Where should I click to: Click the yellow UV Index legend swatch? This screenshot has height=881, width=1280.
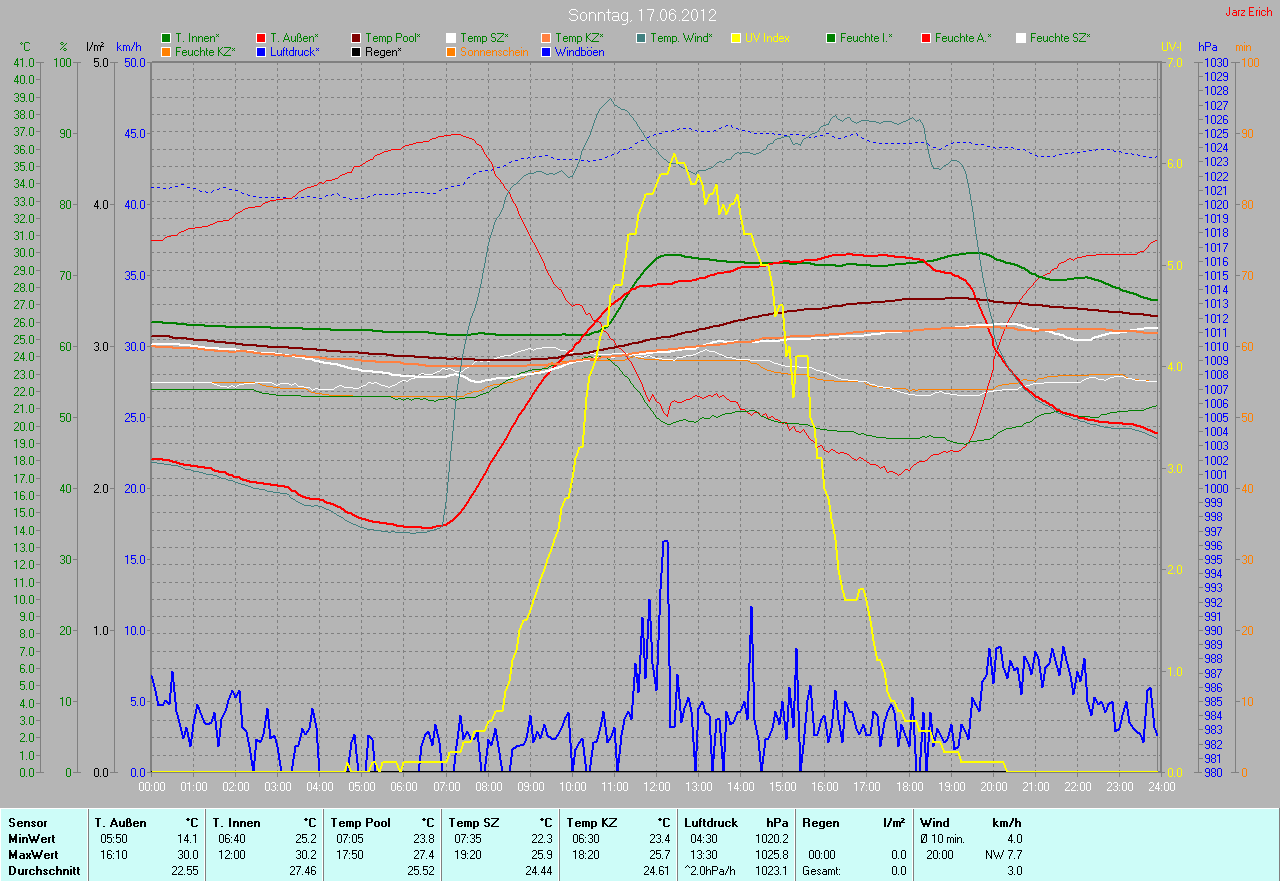pyautogui.click(x=736, y=38)
